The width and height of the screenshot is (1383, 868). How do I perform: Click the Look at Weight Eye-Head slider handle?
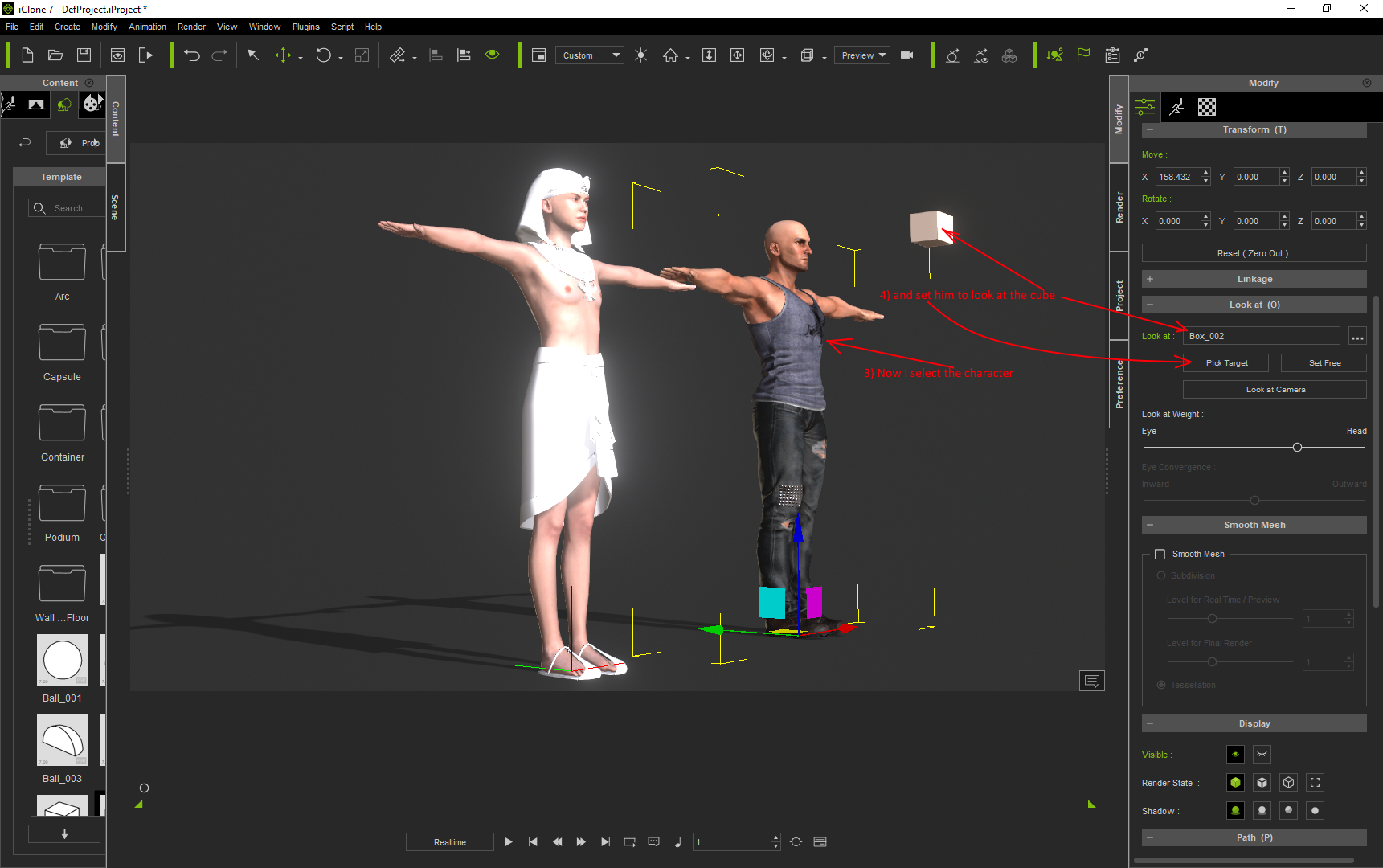tap(1297, 448)
